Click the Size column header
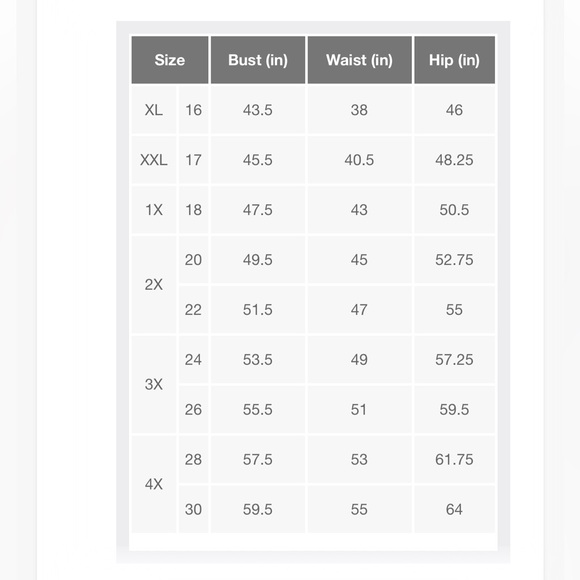580x580 pixels. click(x=170, y=60)
